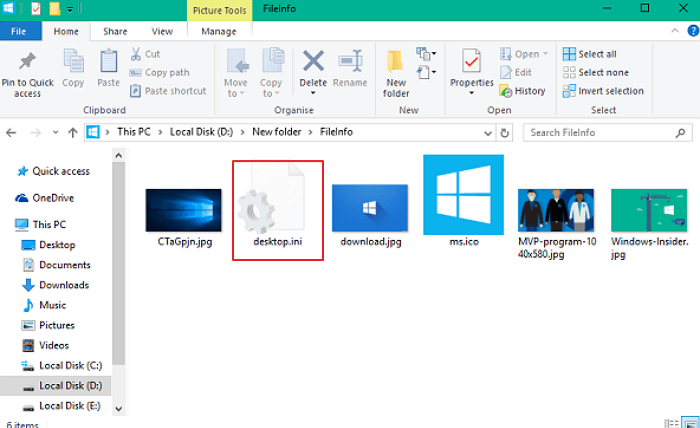The image size is (700, 428).
Task: Click the Picture Tools contextual tab
Action: (x=219, y=10)
